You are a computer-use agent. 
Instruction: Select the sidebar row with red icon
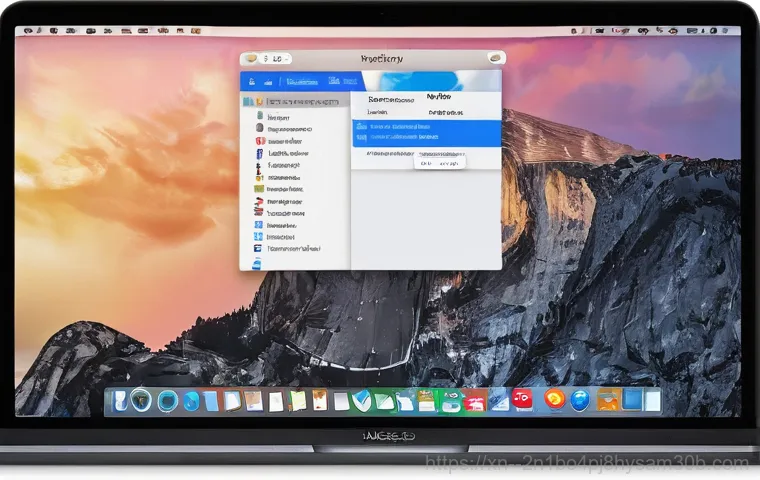pyautogui.click(x=295, y=141)
